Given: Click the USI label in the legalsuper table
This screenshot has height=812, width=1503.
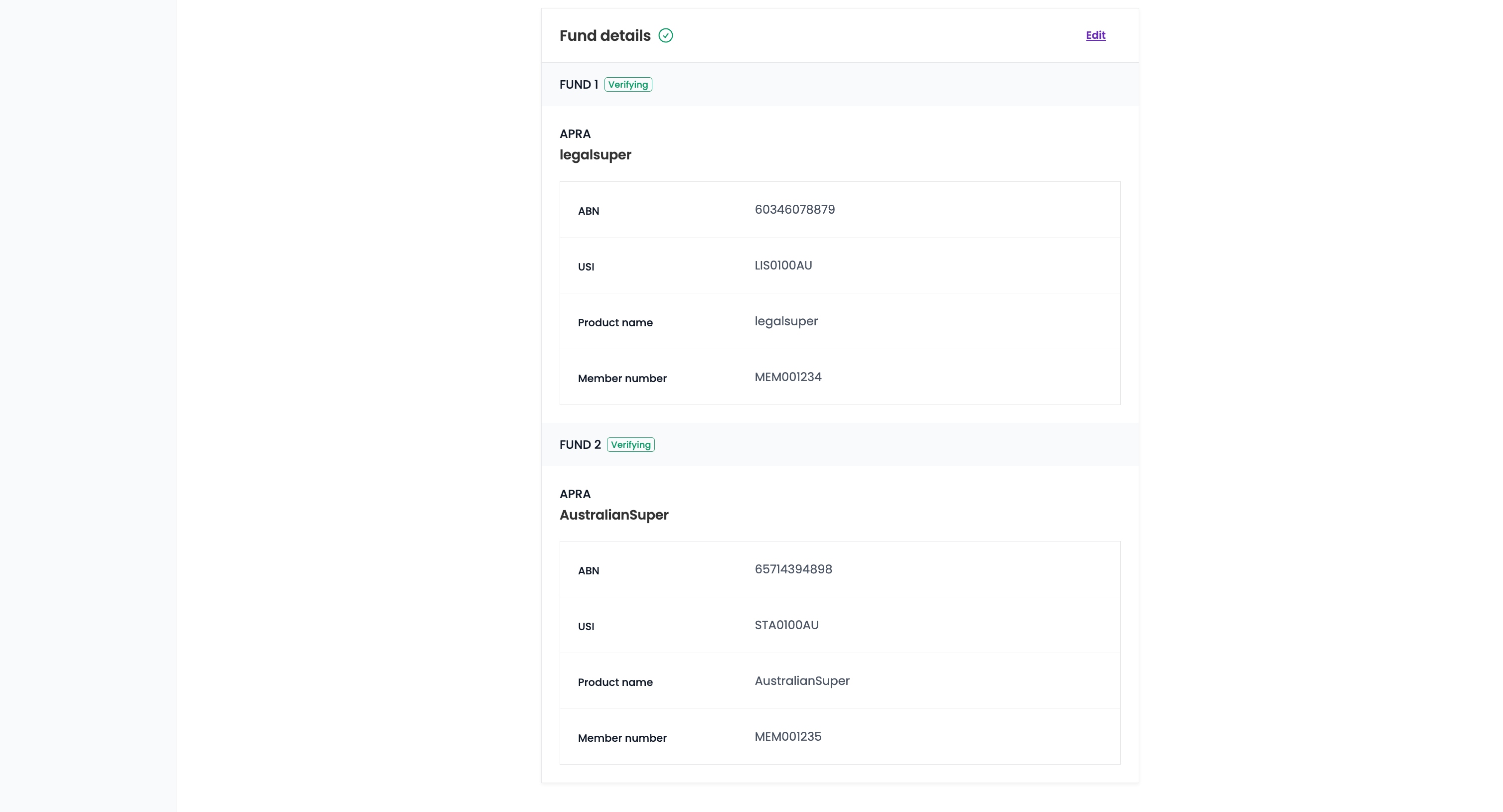Looking at the screenshot, I should (x=586, y=267).
